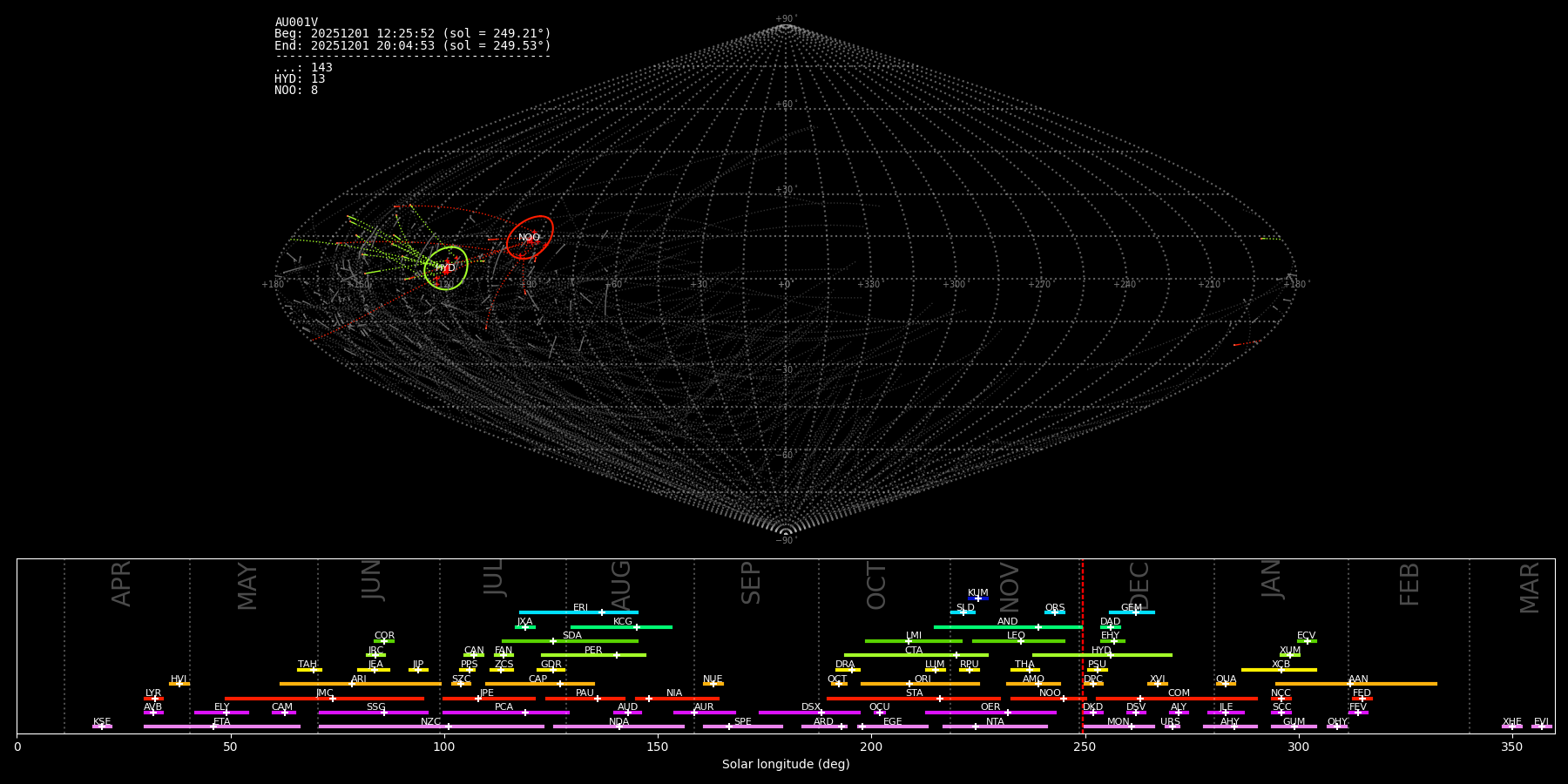Click the AUG month label
The width and height of the screenshot is (1568, 784).
(x=621, y=585)
